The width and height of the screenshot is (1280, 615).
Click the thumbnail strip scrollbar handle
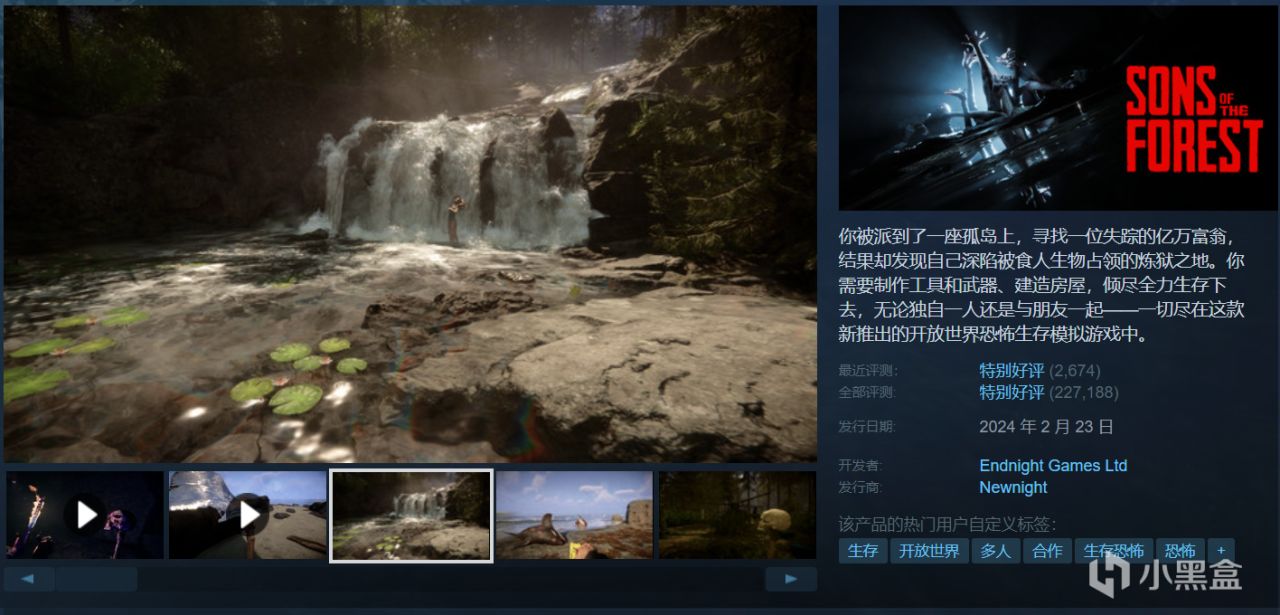(x=96, y=579)
